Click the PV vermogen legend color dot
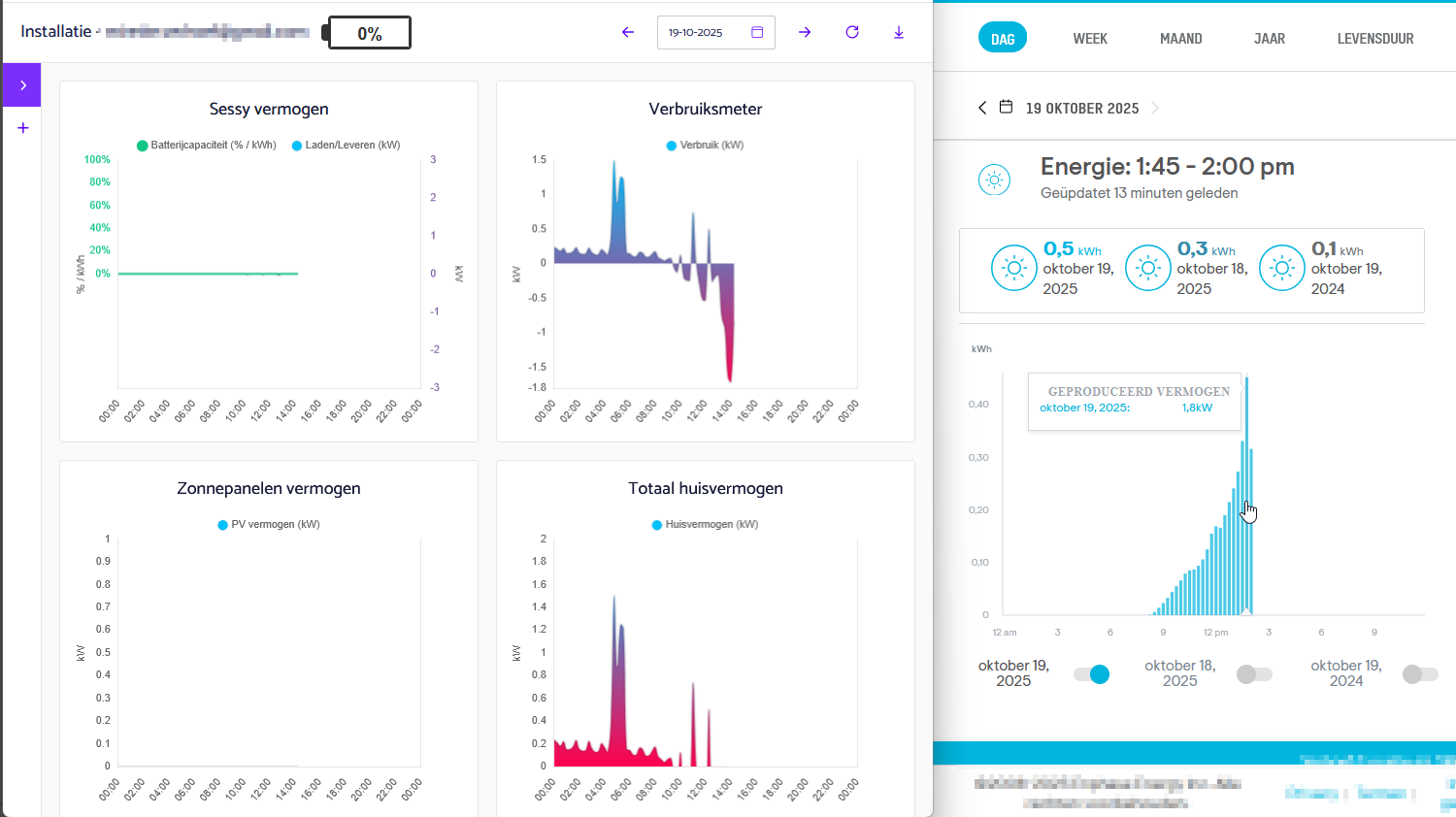 pyautogui.click(x=223, y=525)
